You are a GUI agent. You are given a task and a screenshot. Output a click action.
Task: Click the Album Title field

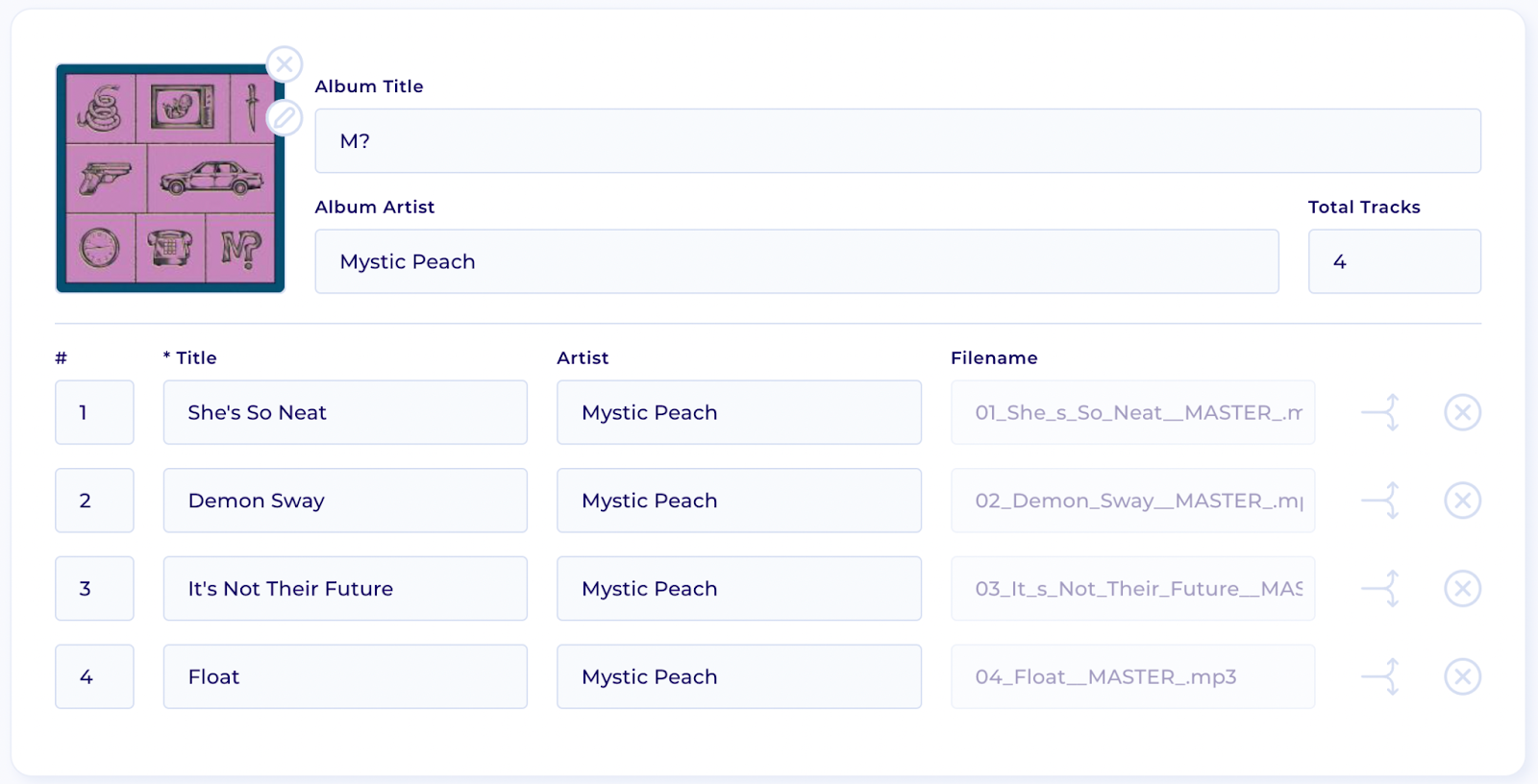click(x=897, y=141)
